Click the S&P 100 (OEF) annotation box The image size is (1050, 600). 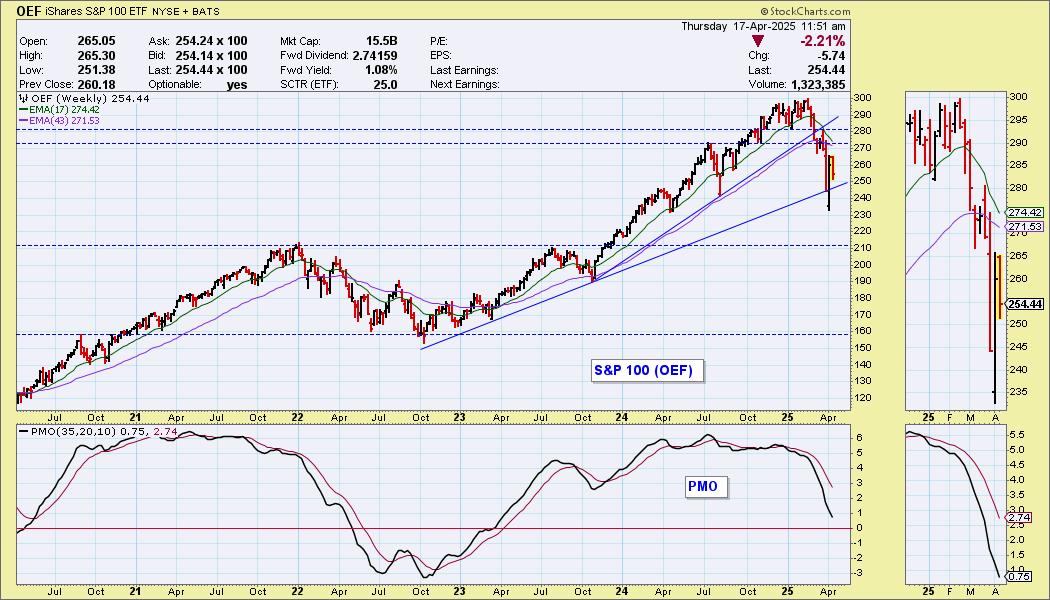[x=648, y=370]
